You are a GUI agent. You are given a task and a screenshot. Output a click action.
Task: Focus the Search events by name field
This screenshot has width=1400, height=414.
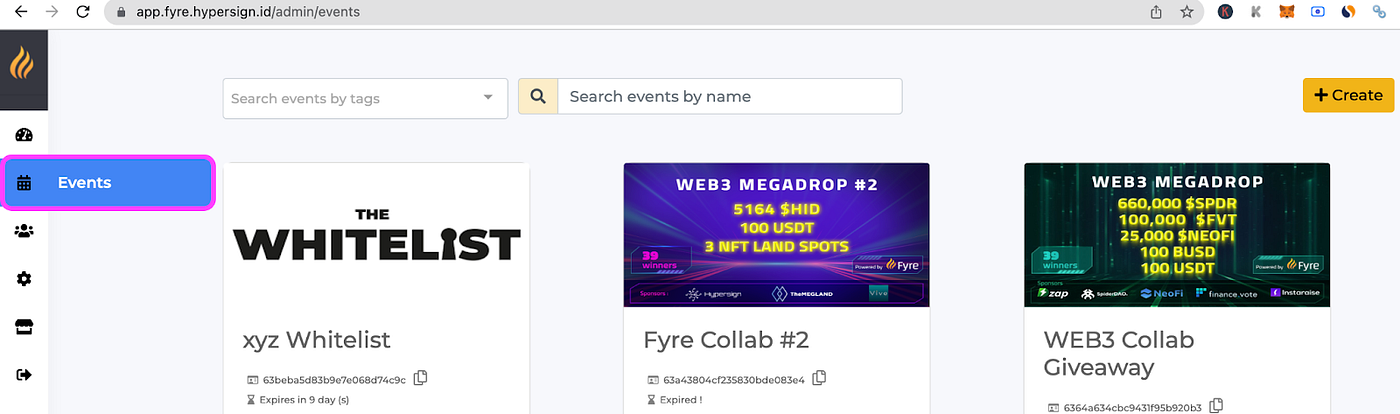[x=730, y=97]
